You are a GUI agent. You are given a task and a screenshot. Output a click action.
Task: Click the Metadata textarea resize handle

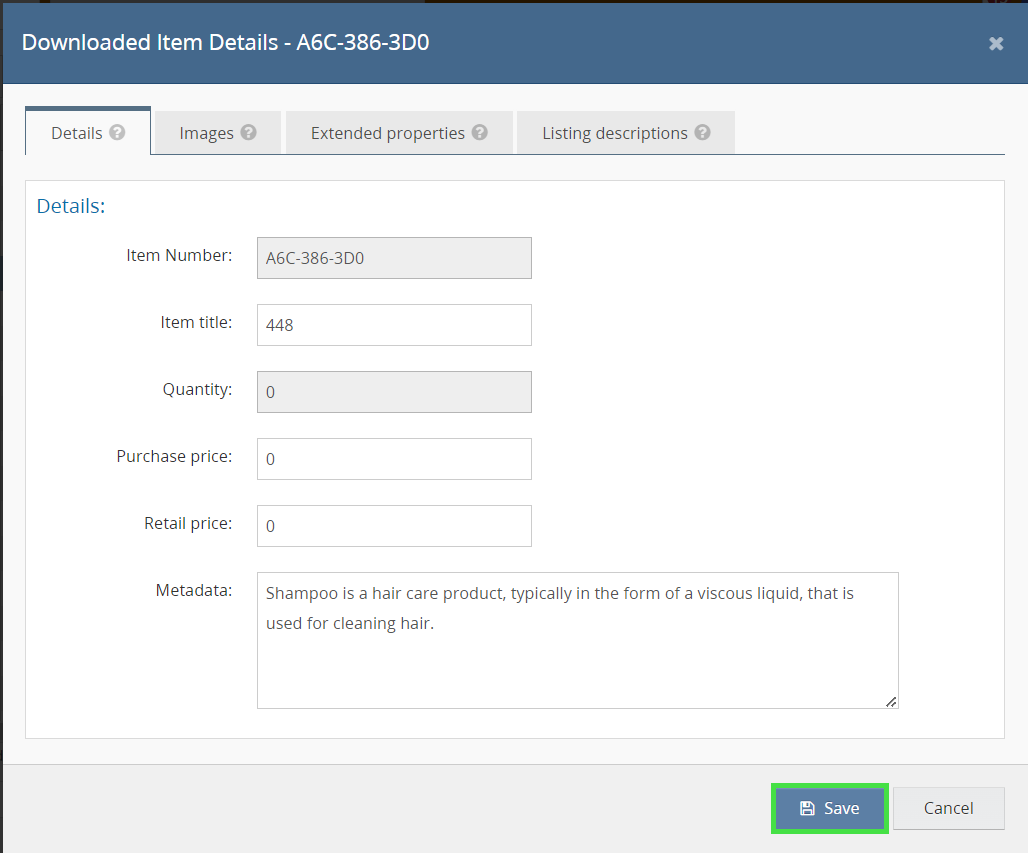891,701
